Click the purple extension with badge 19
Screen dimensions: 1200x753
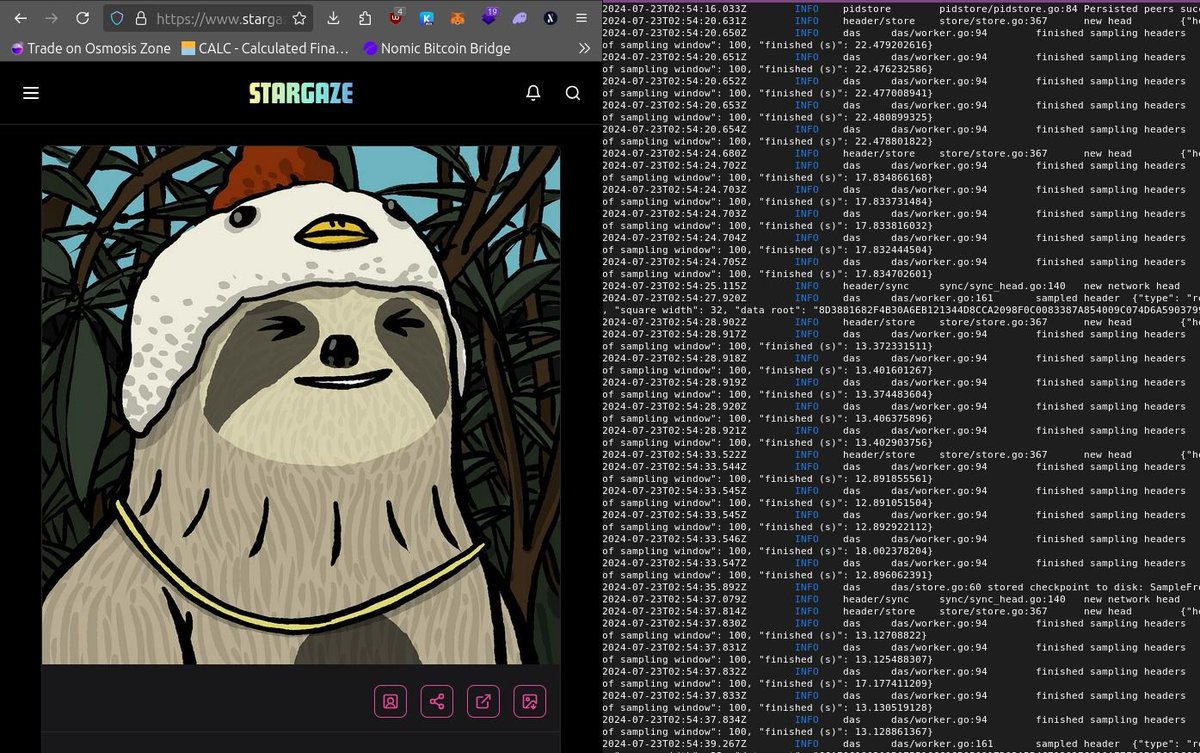coord(489,17)
